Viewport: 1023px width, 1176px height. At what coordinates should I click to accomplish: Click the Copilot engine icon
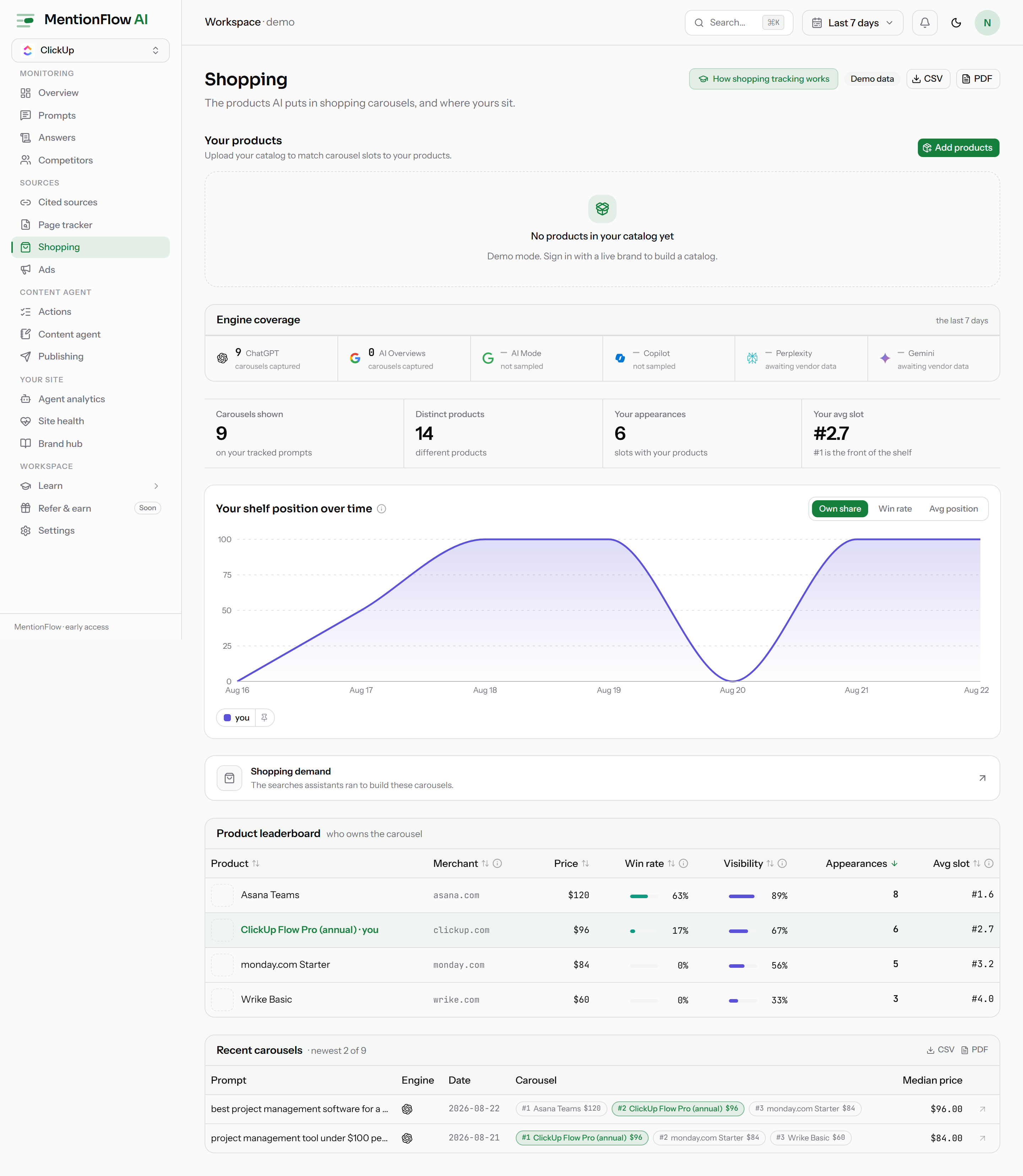coord(620,358)
